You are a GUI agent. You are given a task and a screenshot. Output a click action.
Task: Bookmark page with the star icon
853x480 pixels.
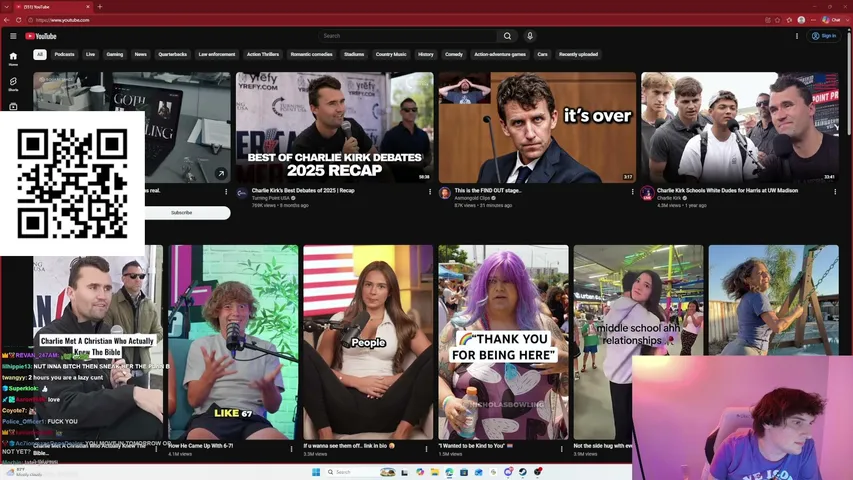pyautogui.click(x=778, y=20)
